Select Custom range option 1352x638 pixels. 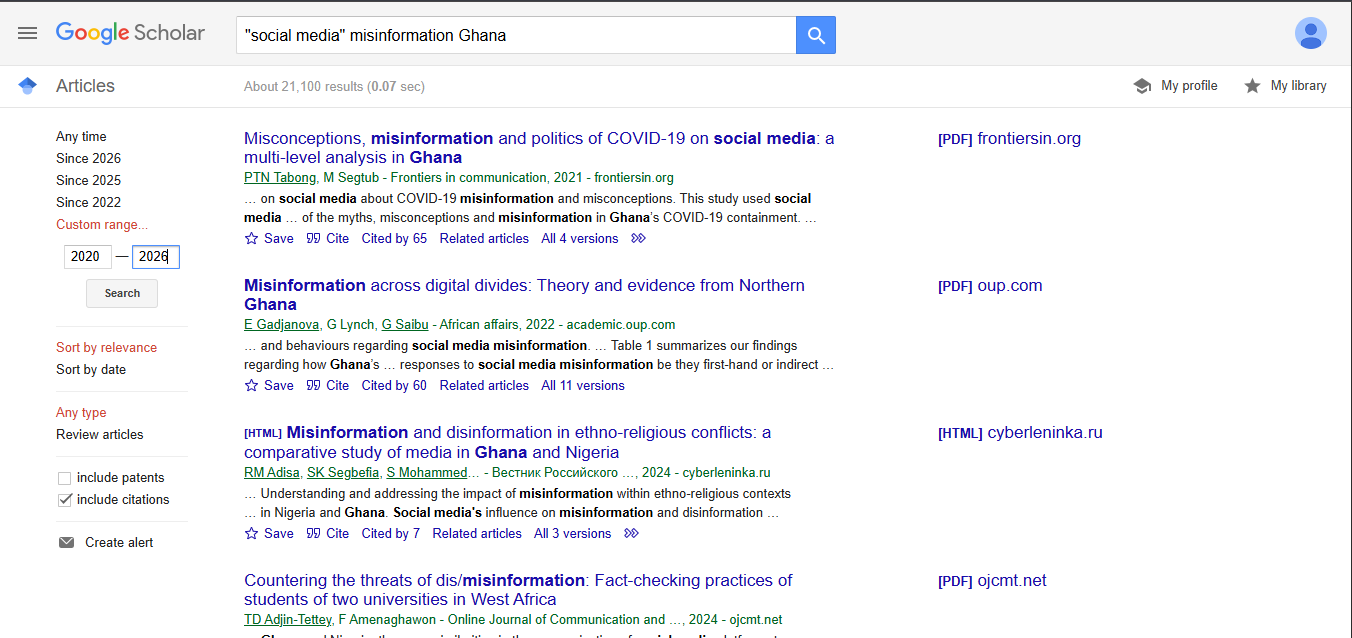tap(101, 224)
